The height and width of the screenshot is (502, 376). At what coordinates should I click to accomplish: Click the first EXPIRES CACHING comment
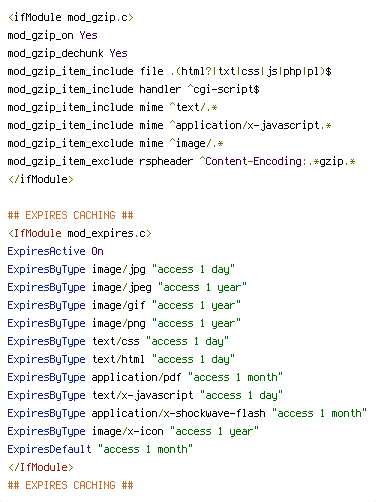tap(71, 215)
